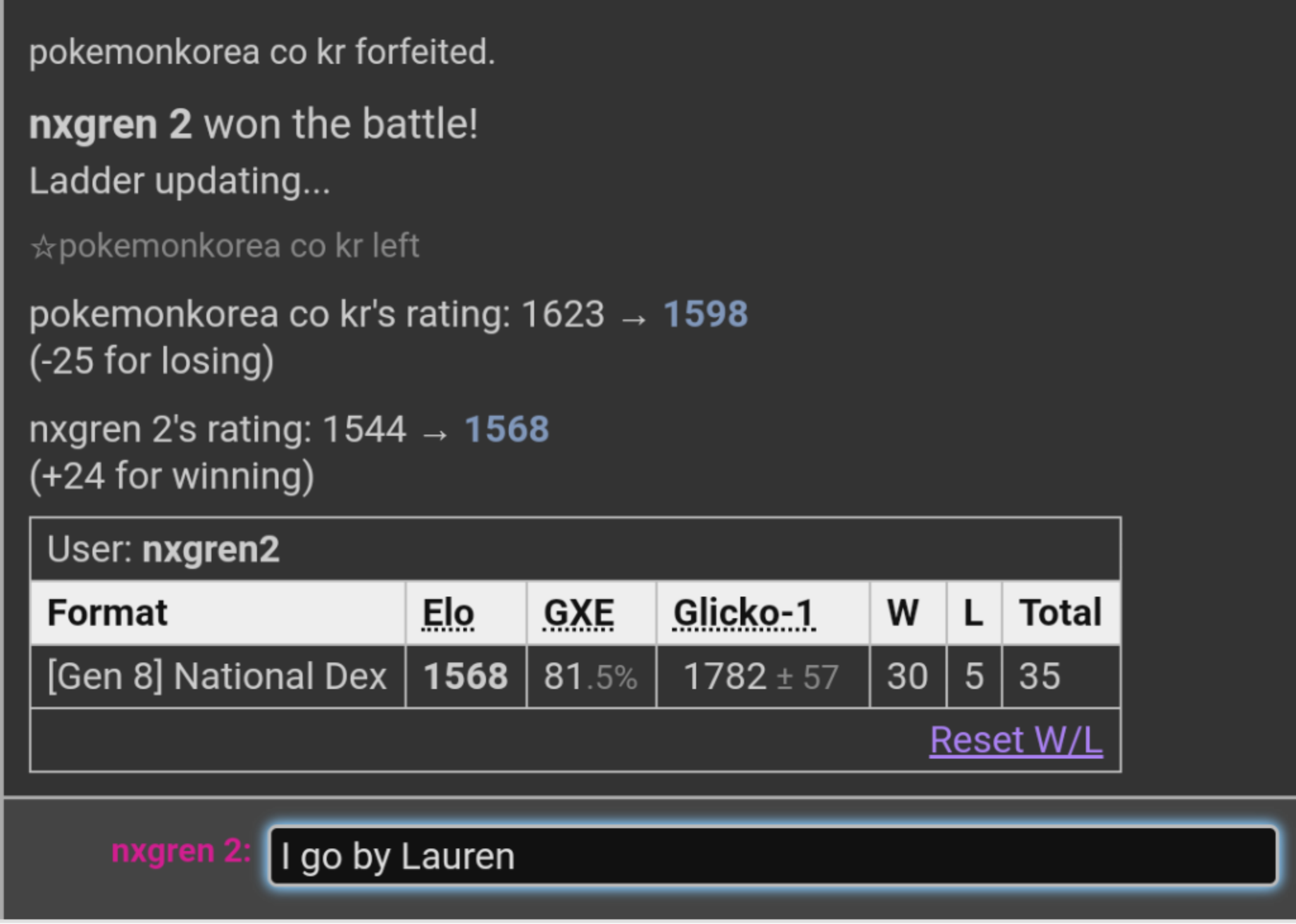Select pokemonkorea co kr's new rating 1598
Viewport: 1296px width, 924px height.
[704, 315]
